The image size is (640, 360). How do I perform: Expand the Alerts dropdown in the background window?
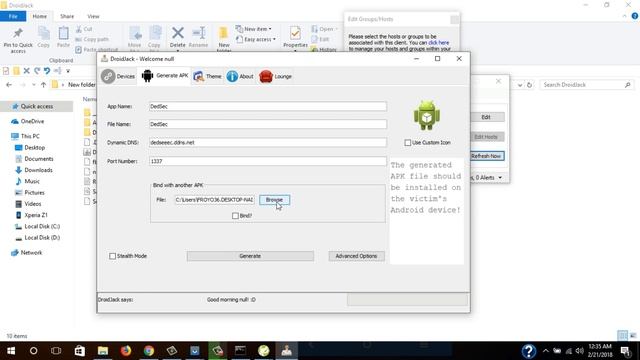click(x=500, y=178)
